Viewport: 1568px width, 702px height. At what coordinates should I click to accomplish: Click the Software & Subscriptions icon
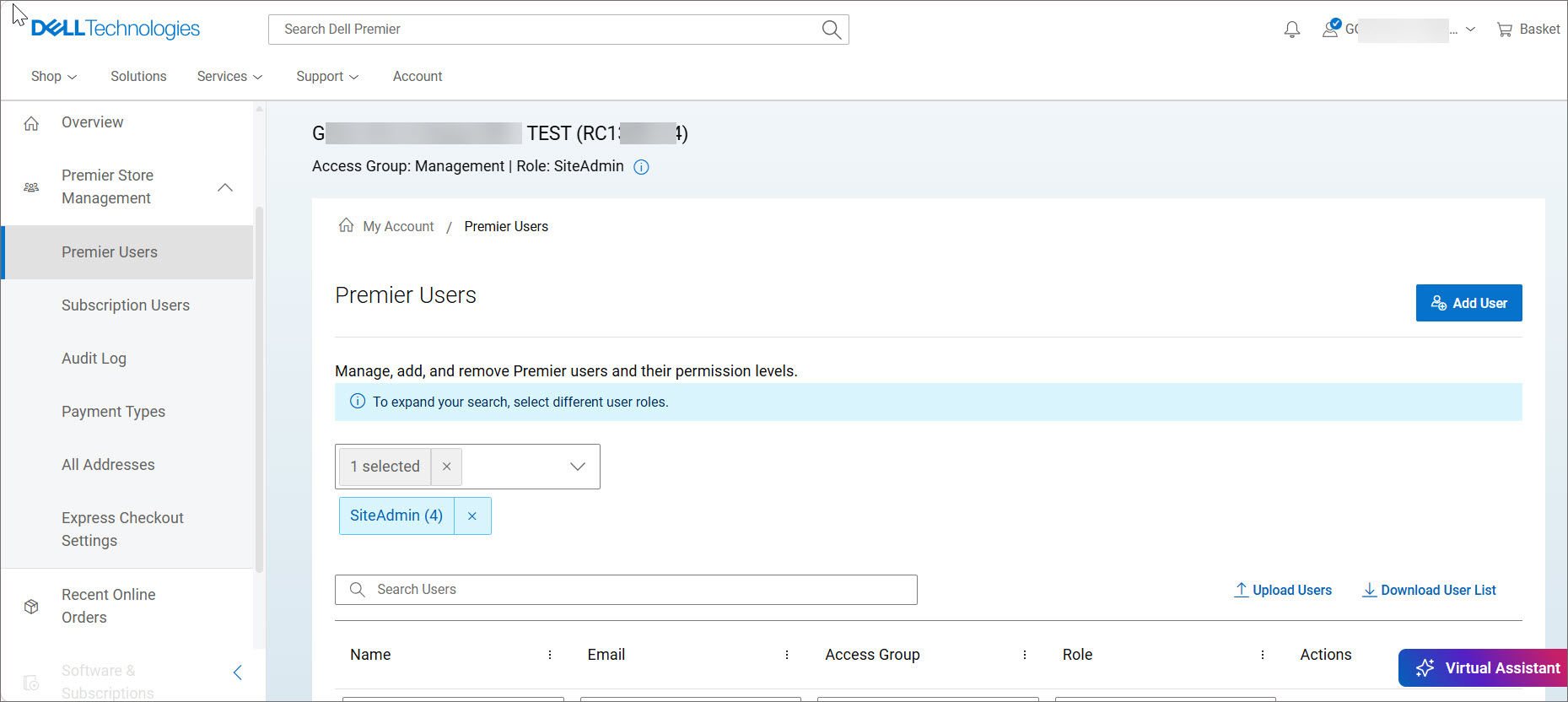point(31,683)
